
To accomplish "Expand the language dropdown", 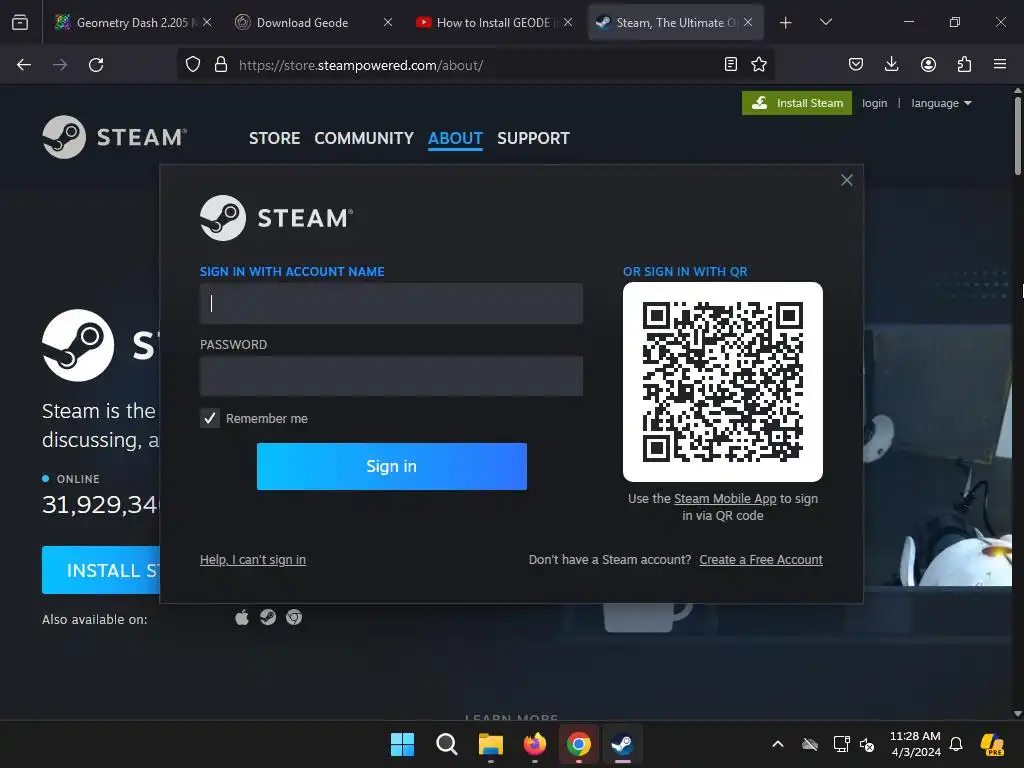I will pos(941,103).
